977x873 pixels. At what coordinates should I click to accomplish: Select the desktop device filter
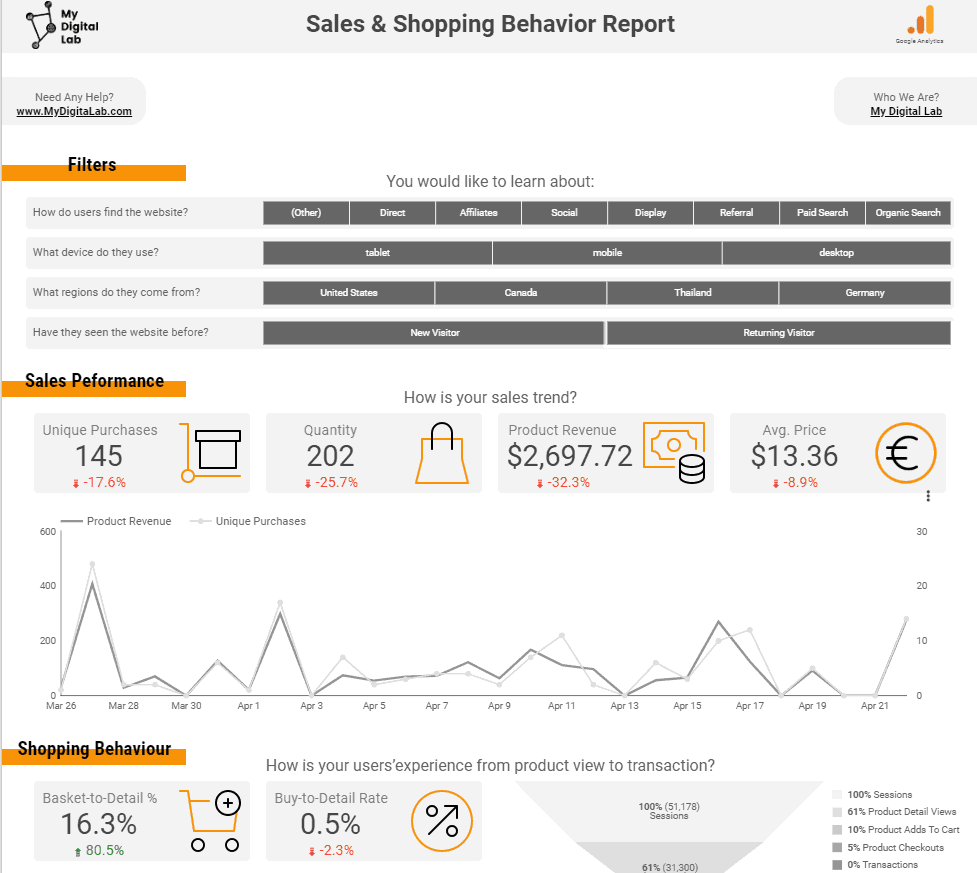coord(837,252)
